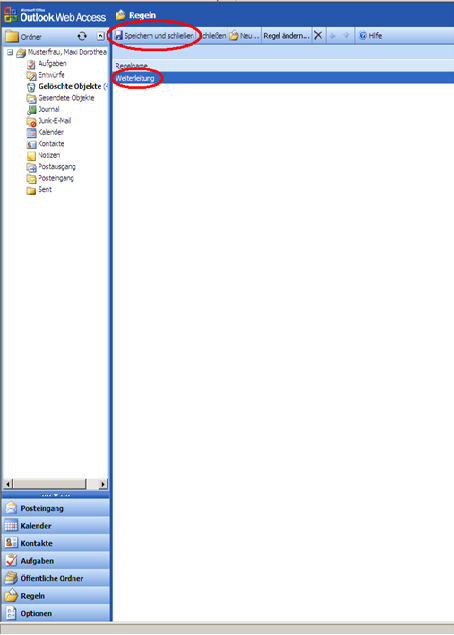Click the navigation pane resize grip dots
The height and width of the screenshot is (635, 454).
coord(55,495)
